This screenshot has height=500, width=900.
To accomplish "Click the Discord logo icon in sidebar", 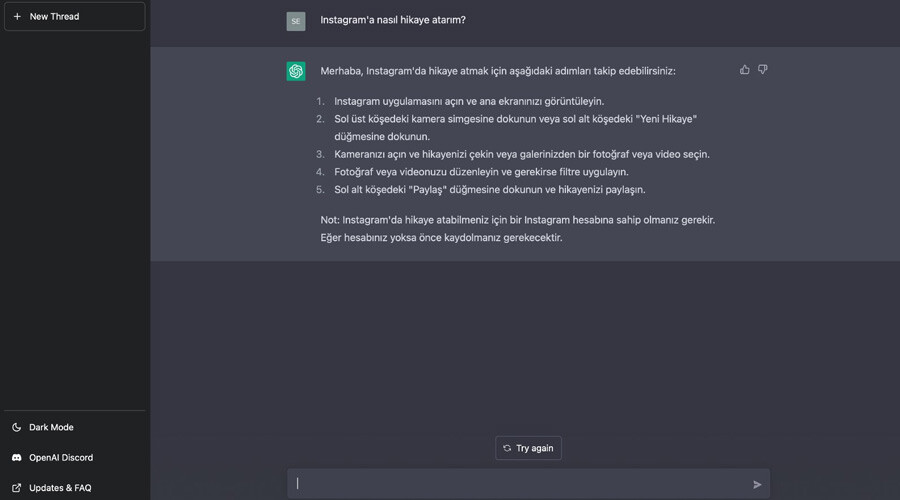I will [x=17, y=458].
